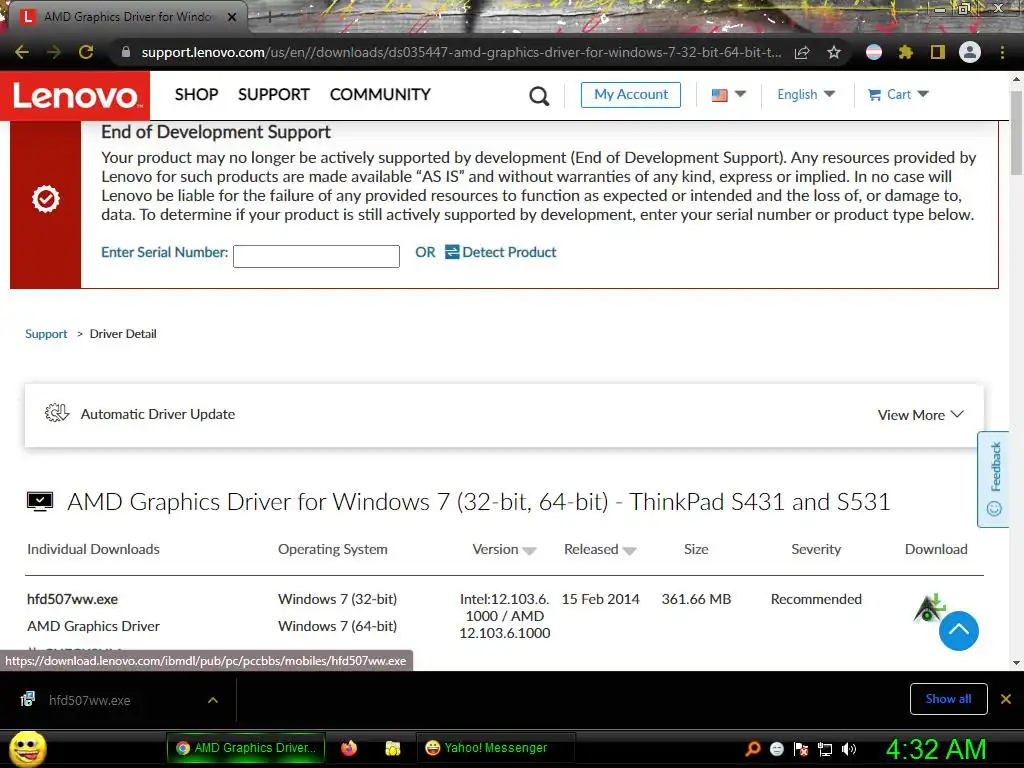Click the scrollbar down arrow
1024x768 pixels.
(1016, 663)
